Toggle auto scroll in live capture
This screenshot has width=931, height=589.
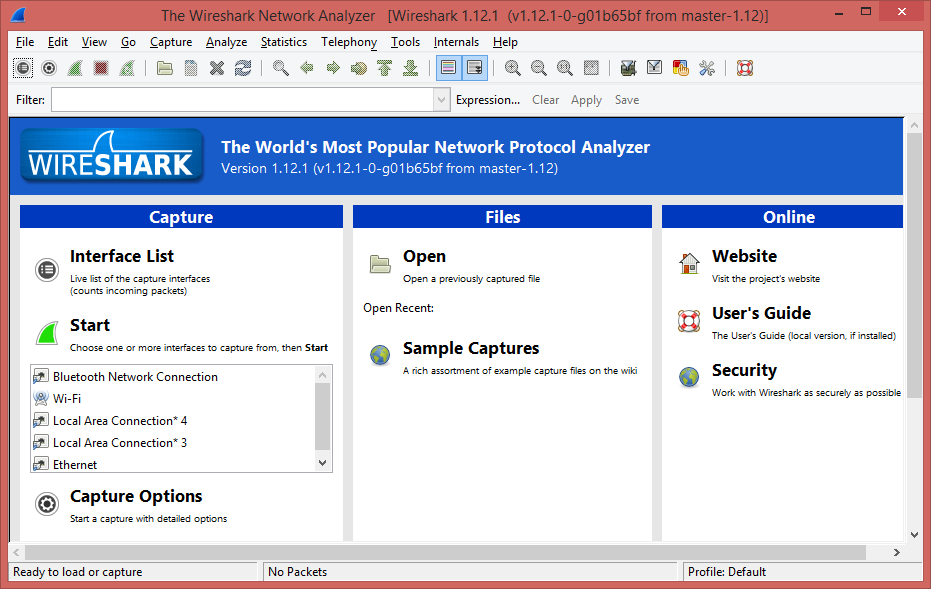coord(474,68)
